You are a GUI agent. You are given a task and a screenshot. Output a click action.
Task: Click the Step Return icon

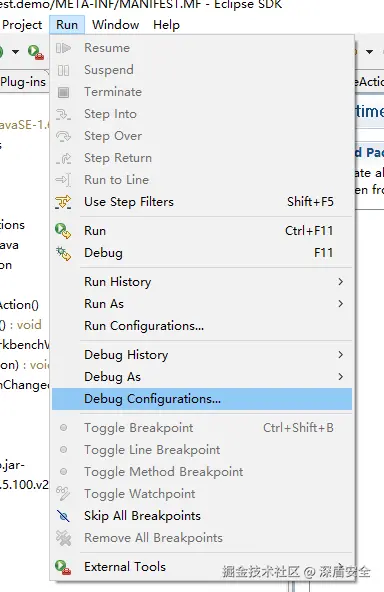pos(63,158)
